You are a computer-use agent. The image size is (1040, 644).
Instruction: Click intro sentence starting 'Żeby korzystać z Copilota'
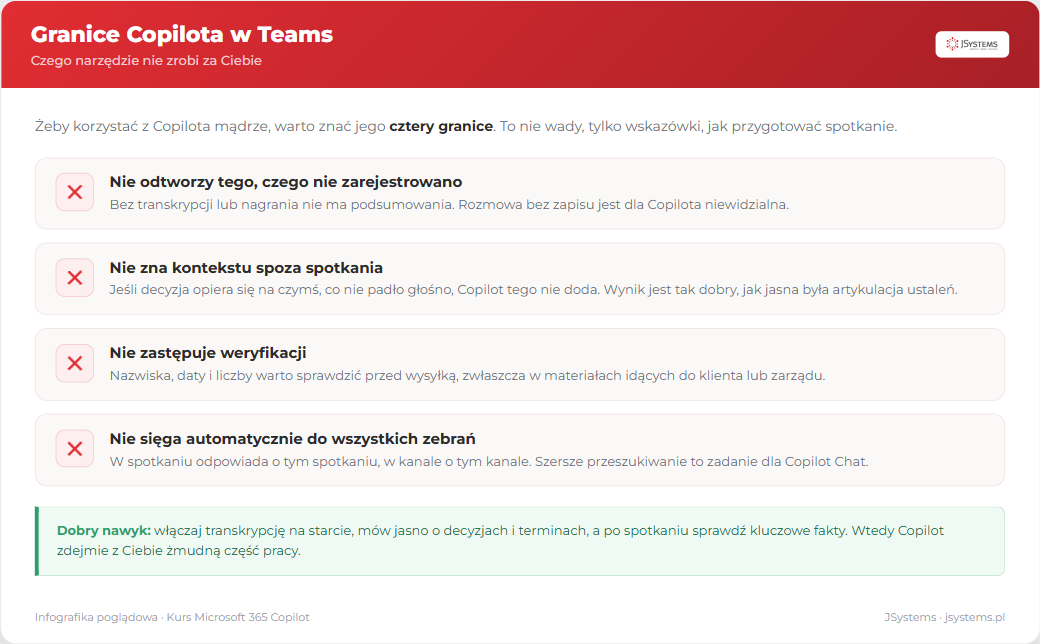(x=466, y=126)
